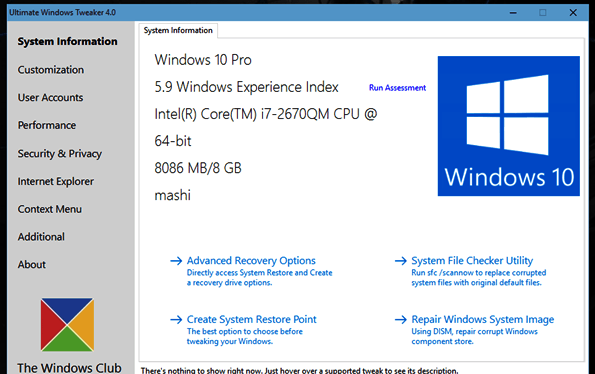Viewport: 595px width, 374px height.
Task: Maximize the Ultimate Windows Tweaker window
Action: [x=543, y=13]
